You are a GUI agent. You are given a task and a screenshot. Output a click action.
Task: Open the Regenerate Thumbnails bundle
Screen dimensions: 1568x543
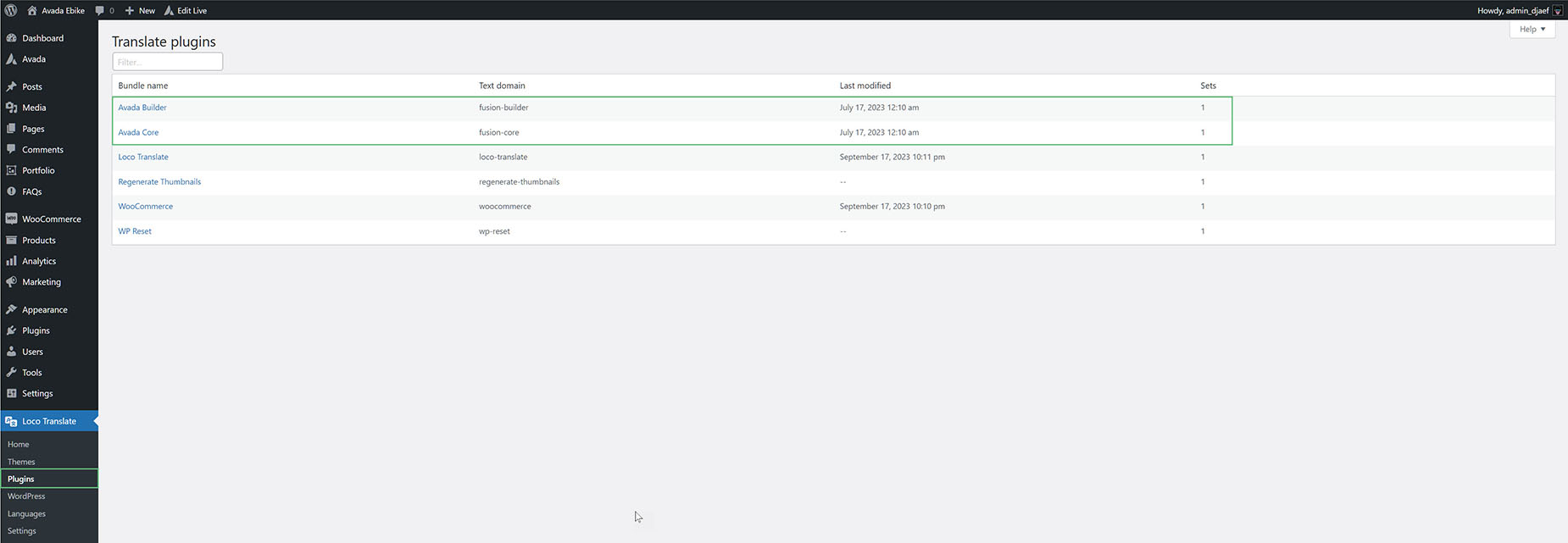tap(159, 181)
